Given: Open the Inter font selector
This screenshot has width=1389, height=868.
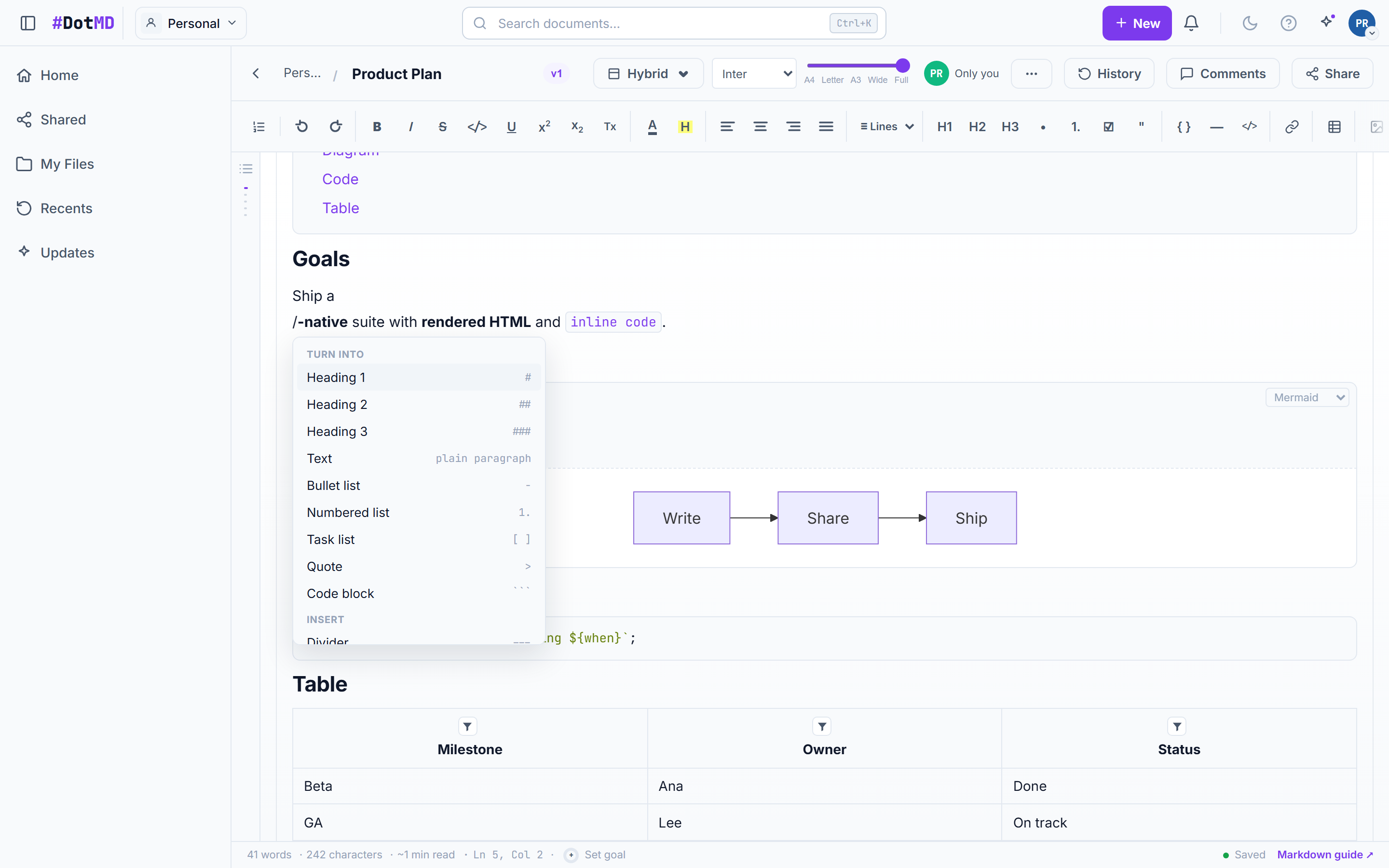Looking at the screenshot, I should (x=754, y=73).
